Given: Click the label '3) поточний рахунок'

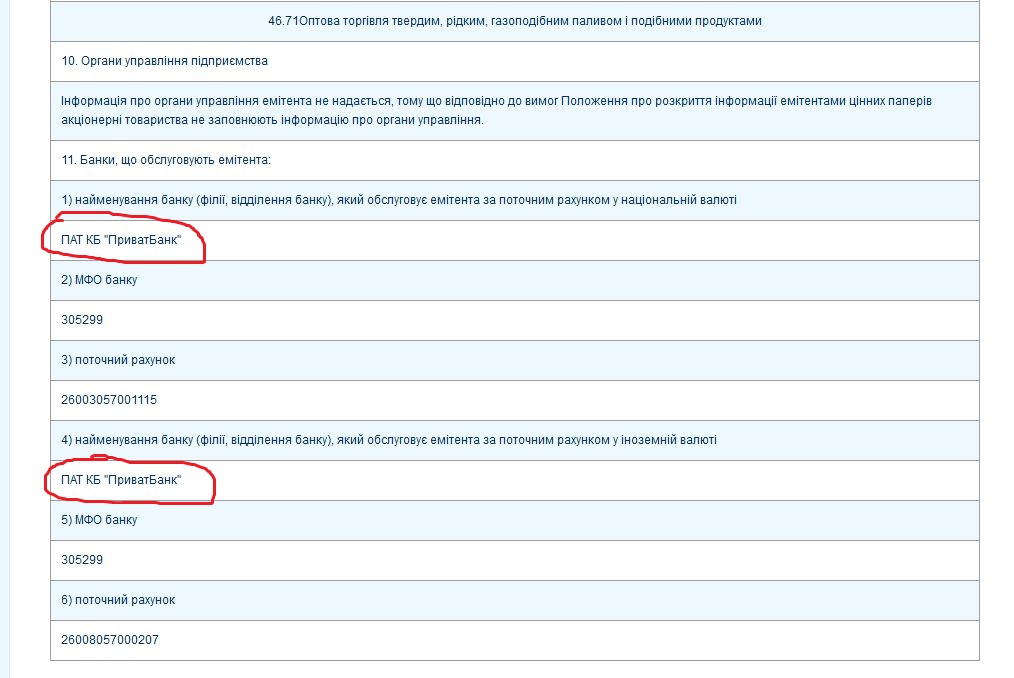Looking at the screenshot, I should point(118,360).
